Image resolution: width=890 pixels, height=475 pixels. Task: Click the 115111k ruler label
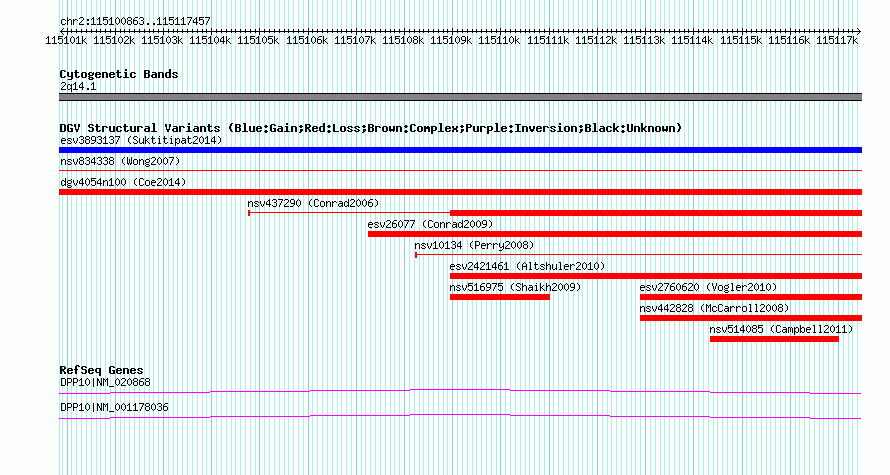548,41
